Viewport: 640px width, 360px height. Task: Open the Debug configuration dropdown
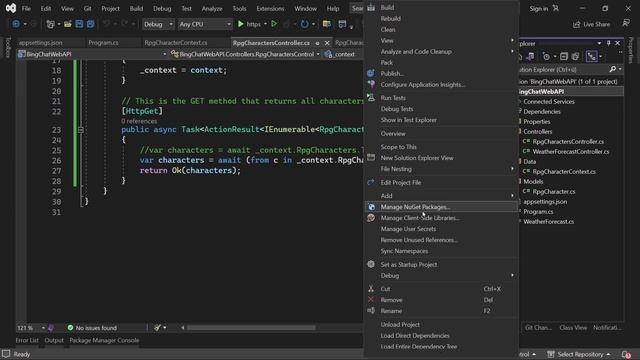[158, 24]
